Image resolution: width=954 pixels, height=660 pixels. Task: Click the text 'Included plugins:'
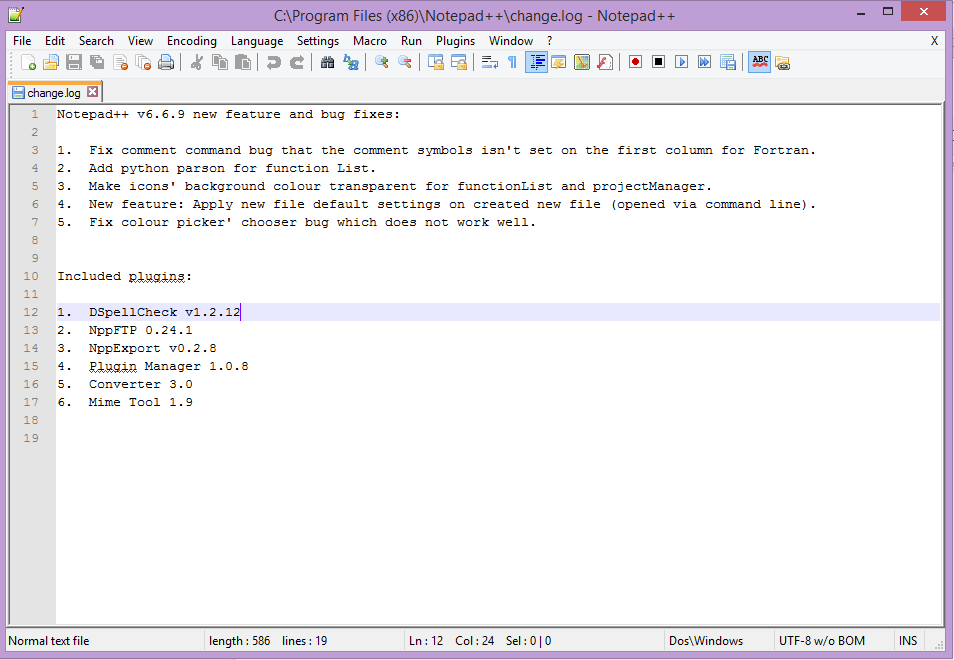click(124, 276)
